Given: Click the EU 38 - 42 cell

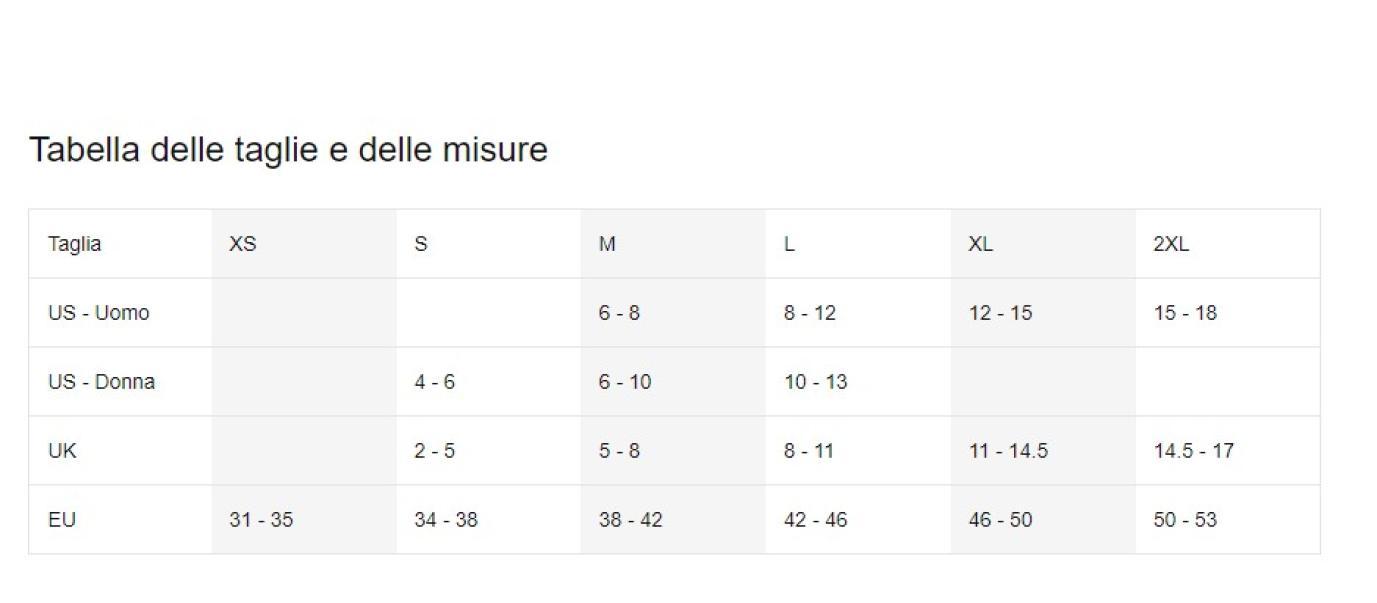Looking at the screenshot, I should [673, 520].
